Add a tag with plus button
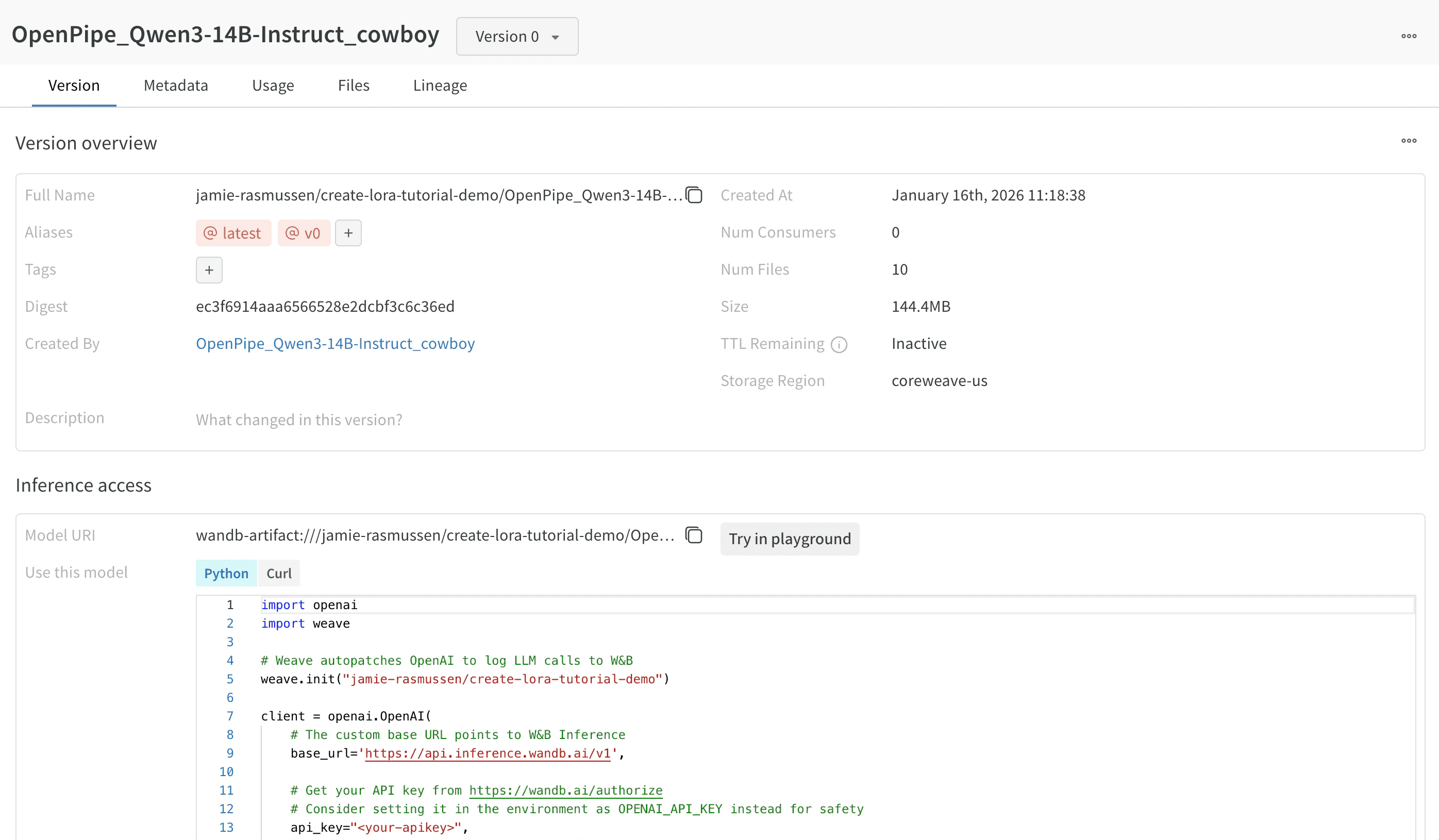 pyautogui.click(x=209, y=270)
